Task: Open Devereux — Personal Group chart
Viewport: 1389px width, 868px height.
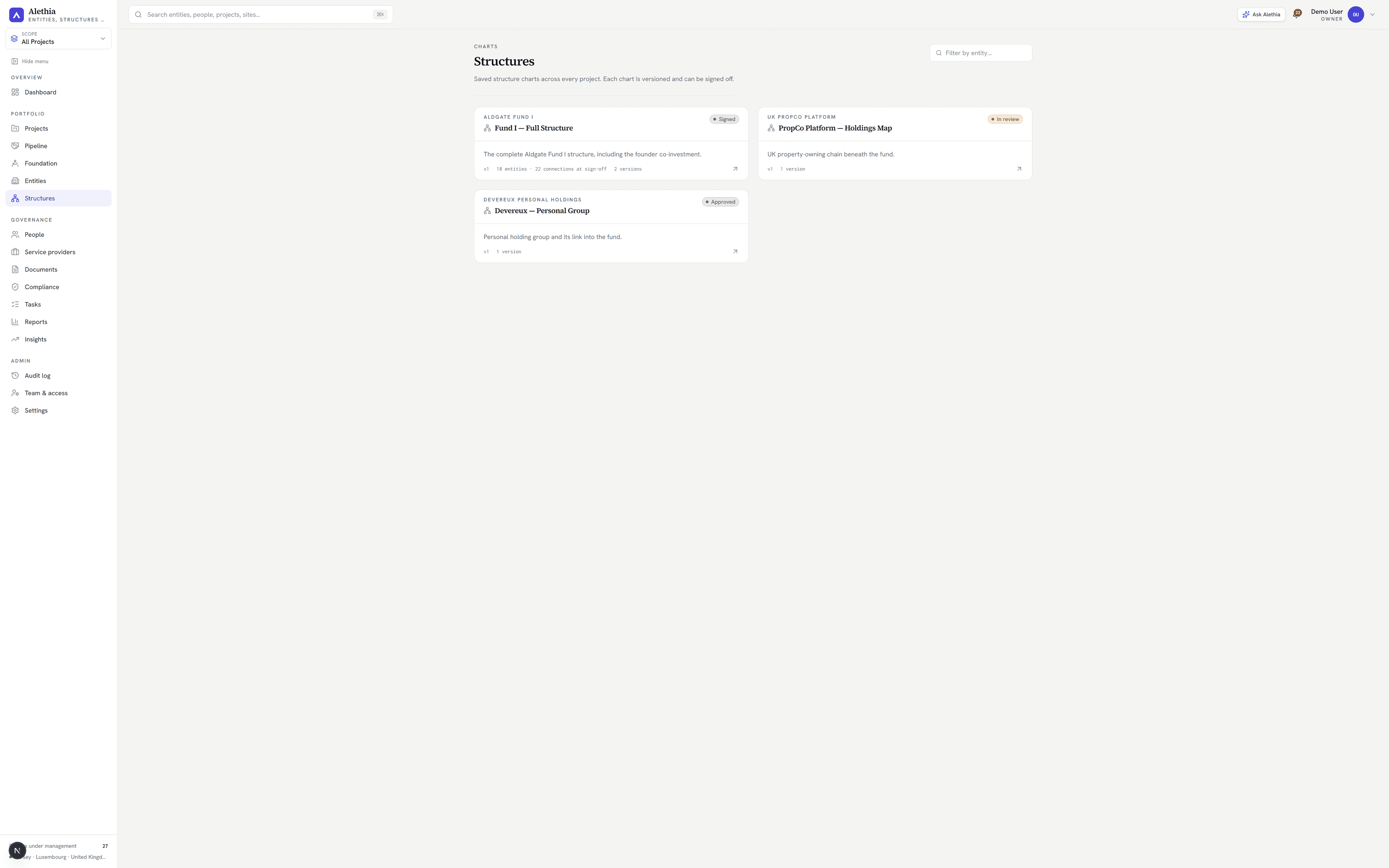Action: (x=542, y=211)
